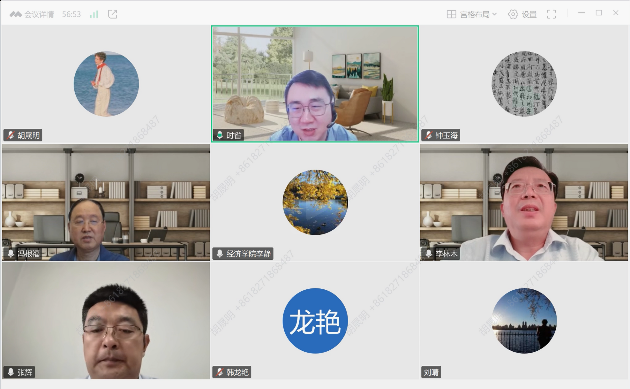Image resolution: width=630 pixels, height=389 pixels.
Task: Select the autumn lake avatar tile
Action: [315, 202]
